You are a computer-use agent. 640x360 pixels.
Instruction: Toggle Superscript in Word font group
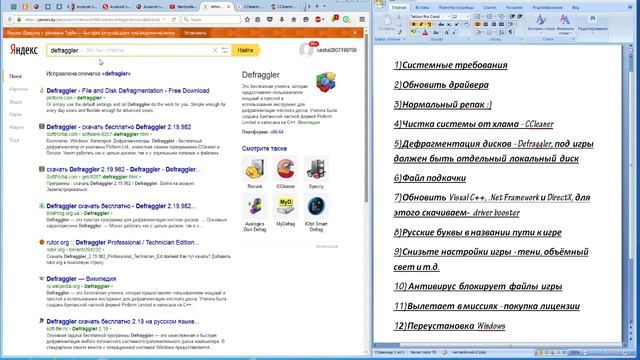[456, 24]
